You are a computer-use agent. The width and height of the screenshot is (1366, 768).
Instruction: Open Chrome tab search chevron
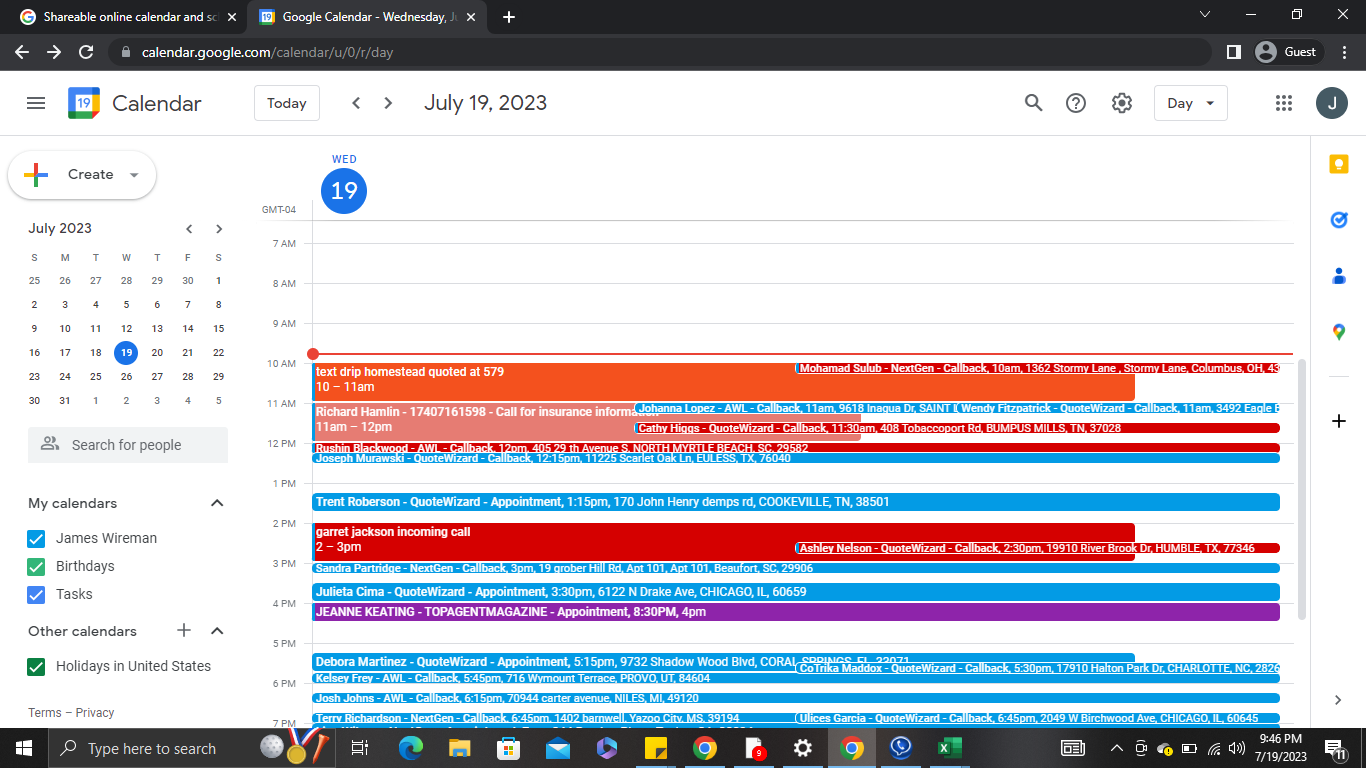coord(1205,16)
